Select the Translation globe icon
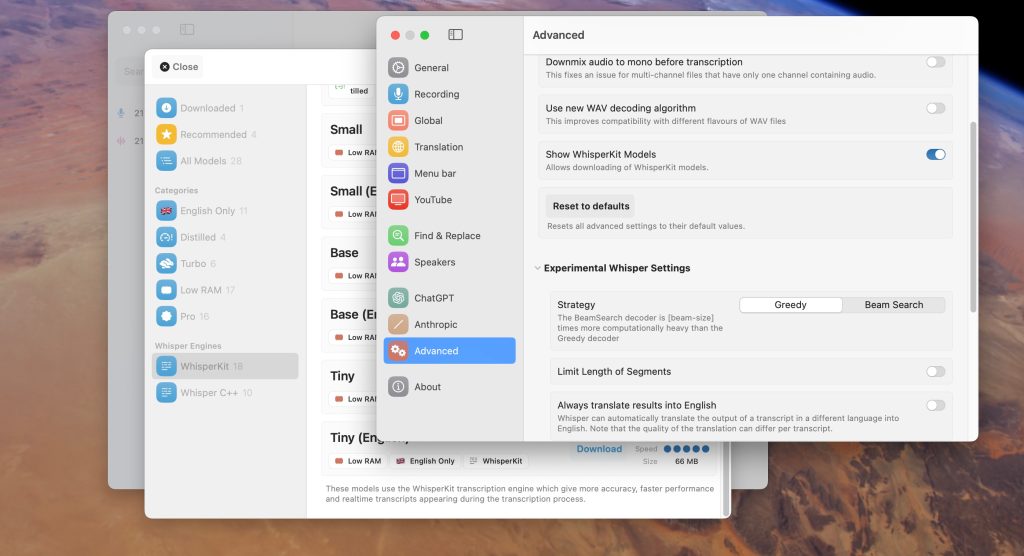Image resolution: width=1024 pixels, height=556 pixels. pos(398,147)
